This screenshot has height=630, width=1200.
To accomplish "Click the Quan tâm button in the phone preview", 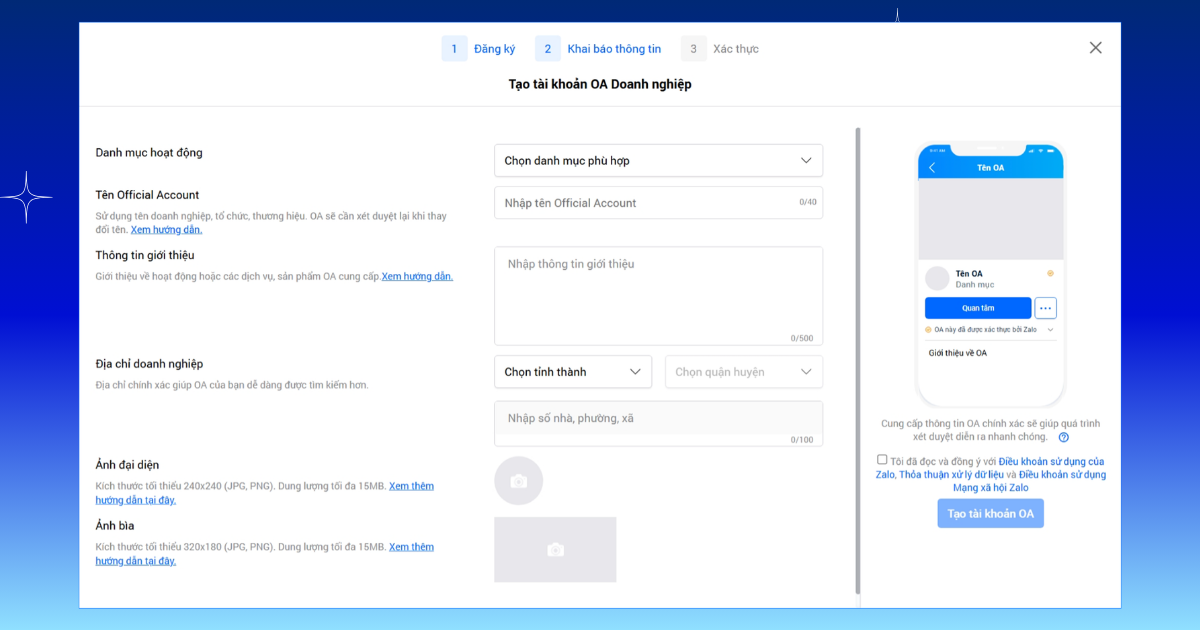I will [x=978, y=308].
